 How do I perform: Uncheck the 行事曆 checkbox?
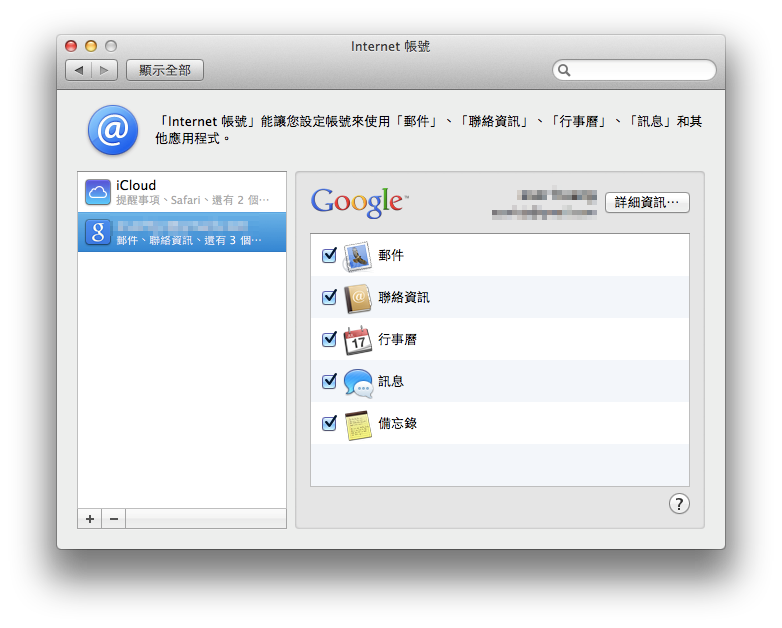pyautogui.click(x=329, y=339)
